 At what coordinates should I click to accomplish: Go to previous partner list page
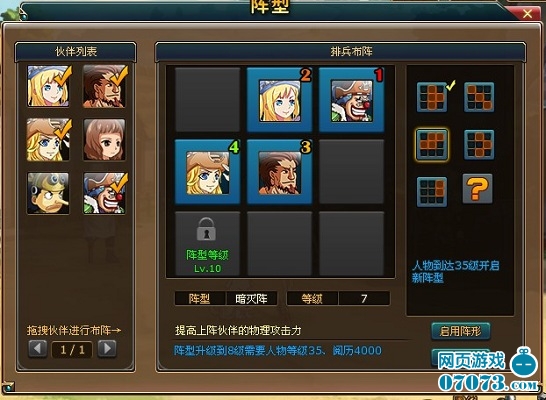38,348
